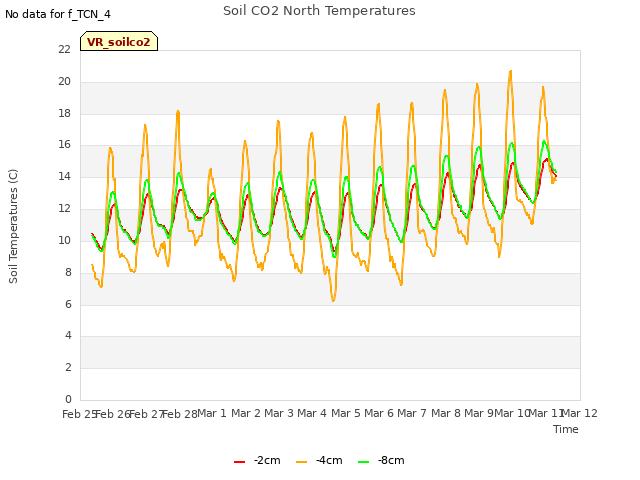Click the Mar 12 date tick label
Viewport: 640px width, 480px height.
(580, 413)
